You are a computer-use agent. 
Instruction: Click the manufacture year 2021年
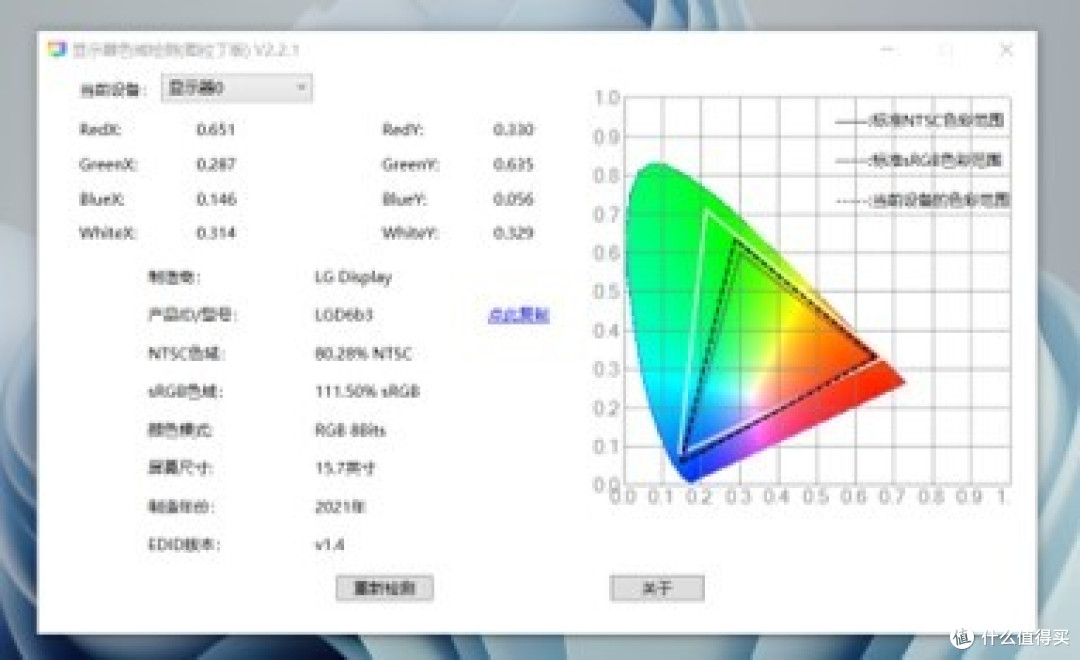tap(340, 507)
